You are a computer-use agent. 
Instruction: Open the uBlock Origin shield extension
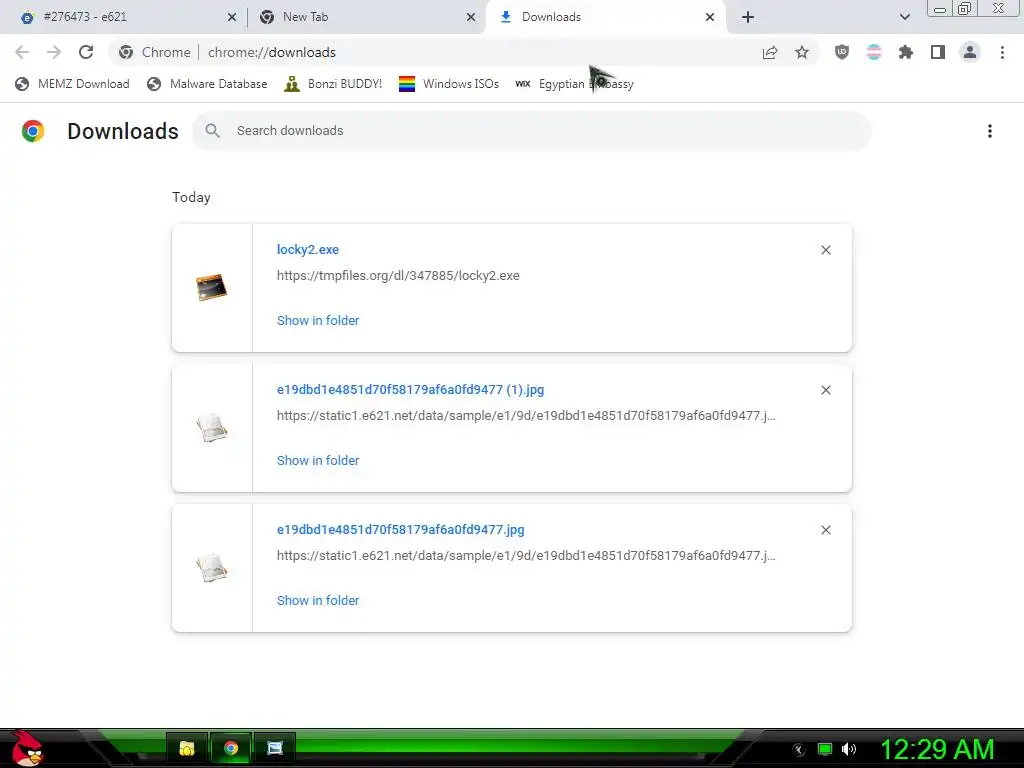coord(842,52)
